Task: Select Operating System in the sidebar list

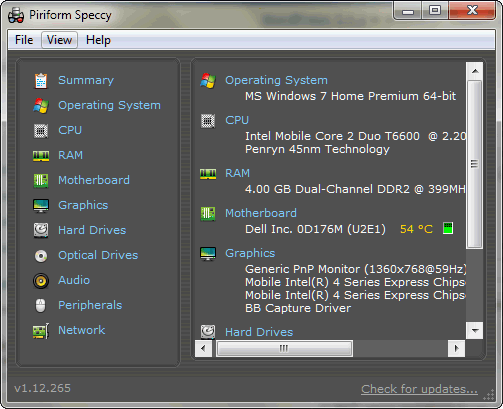Action: [109, 105]
